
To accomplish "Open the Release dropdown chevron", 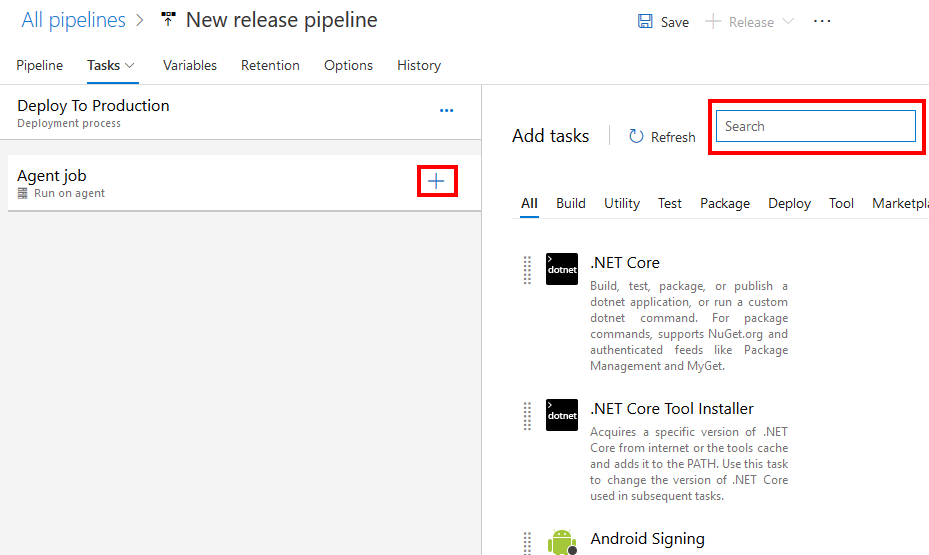I will point(788,21).
